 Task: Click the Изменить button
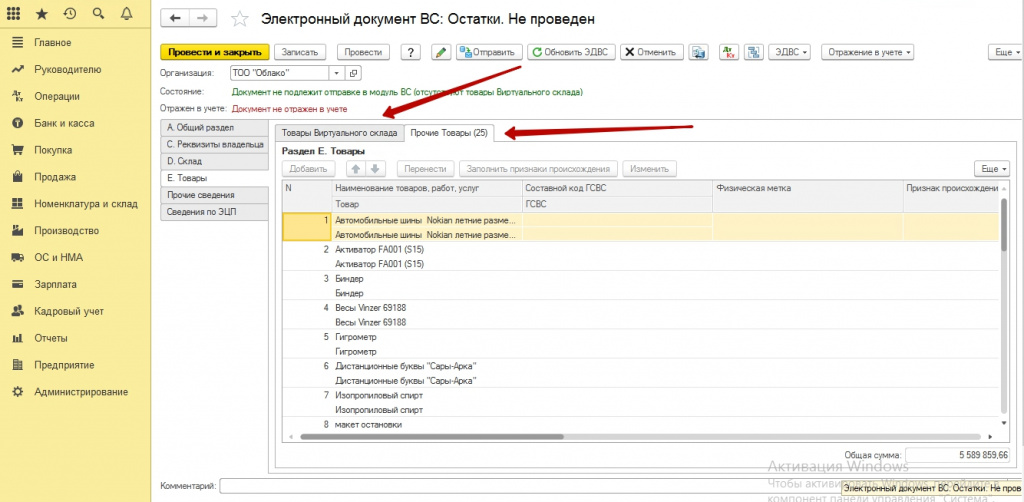[x=649, y=168]
